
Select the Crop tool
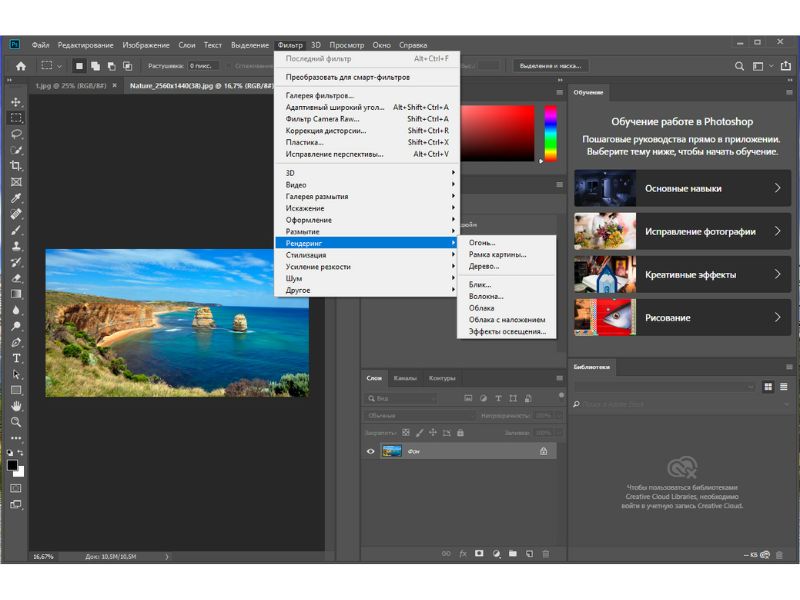16,166
